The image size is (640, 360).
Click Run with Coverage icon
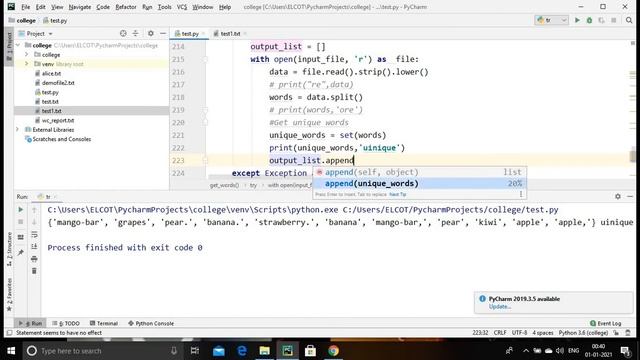point(601,20)
